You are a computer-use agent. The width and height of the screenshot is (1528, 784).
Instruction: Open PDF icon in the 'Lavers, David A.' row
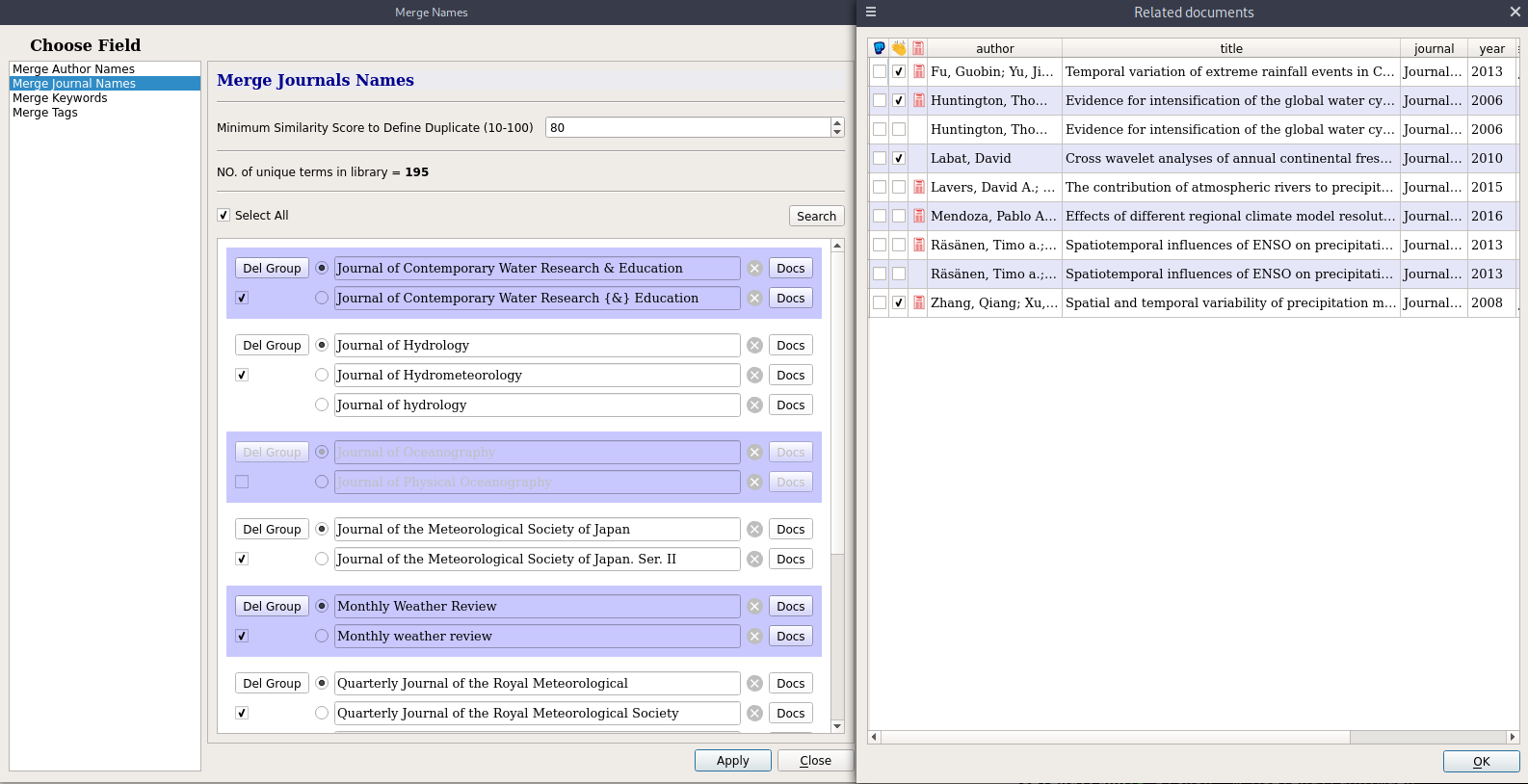click(919, 187)
